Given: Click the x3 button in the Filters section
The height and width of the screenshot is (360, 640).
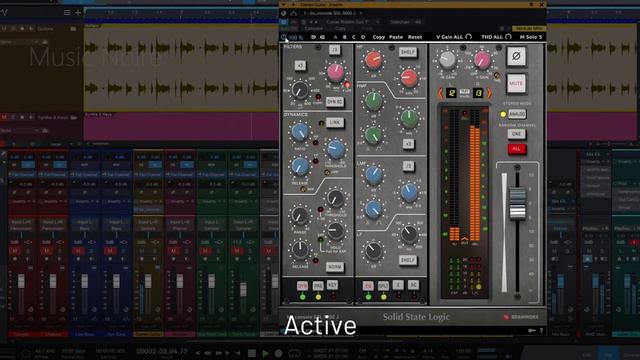Looking at the screenshot, I should (300, 66).
